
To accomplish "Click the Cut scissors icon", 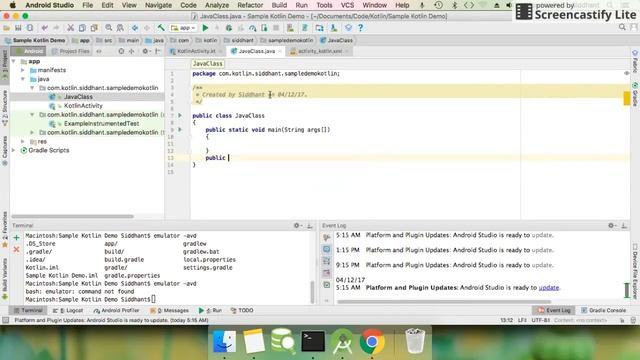I will [x=71, y=28].
